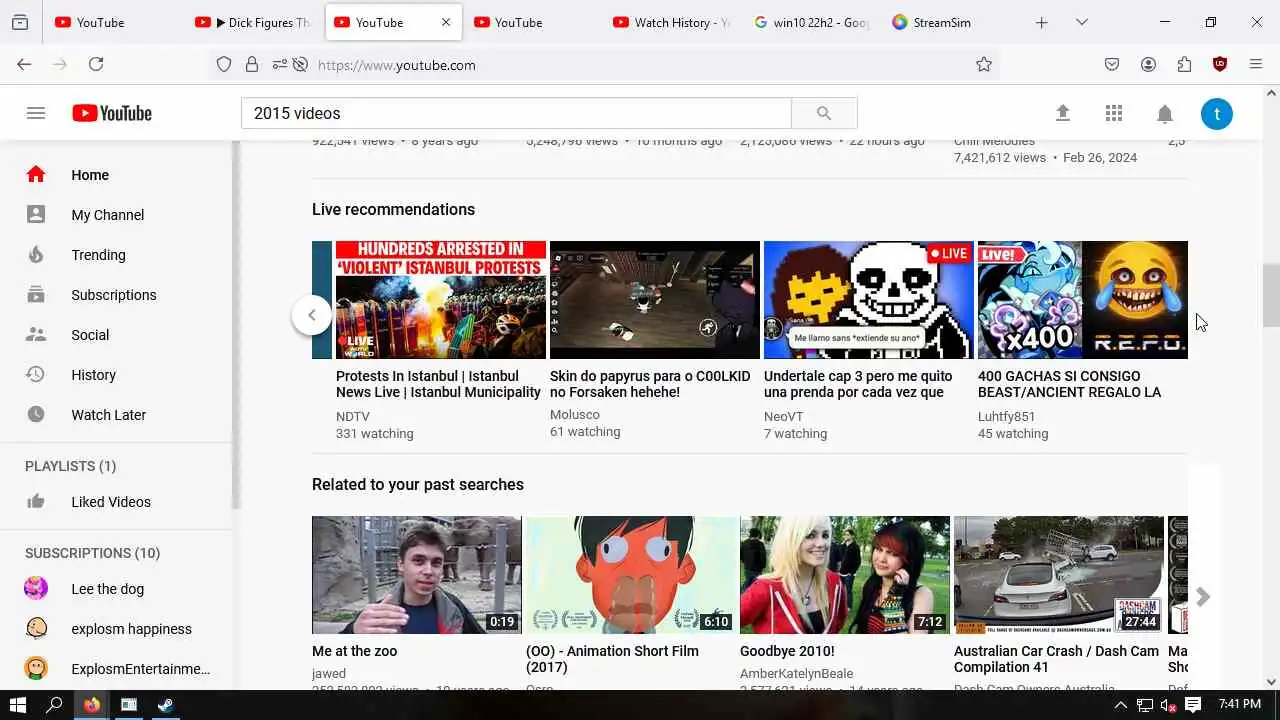This screenshot has width=1280, height=720.
Task: Switch to the Dick Figures tab
Action: click(x=254, y=22)
